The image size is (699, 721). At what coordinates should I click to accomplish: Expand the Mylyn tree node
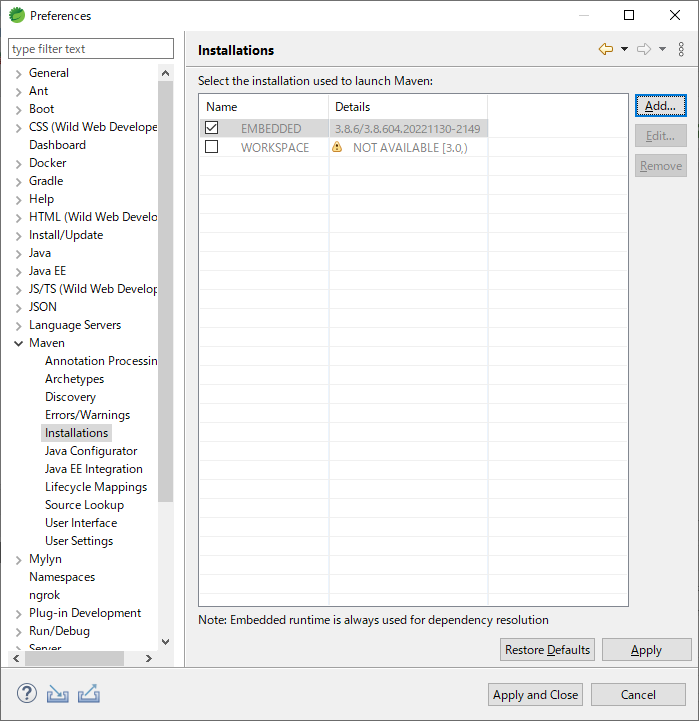point(18,560)
